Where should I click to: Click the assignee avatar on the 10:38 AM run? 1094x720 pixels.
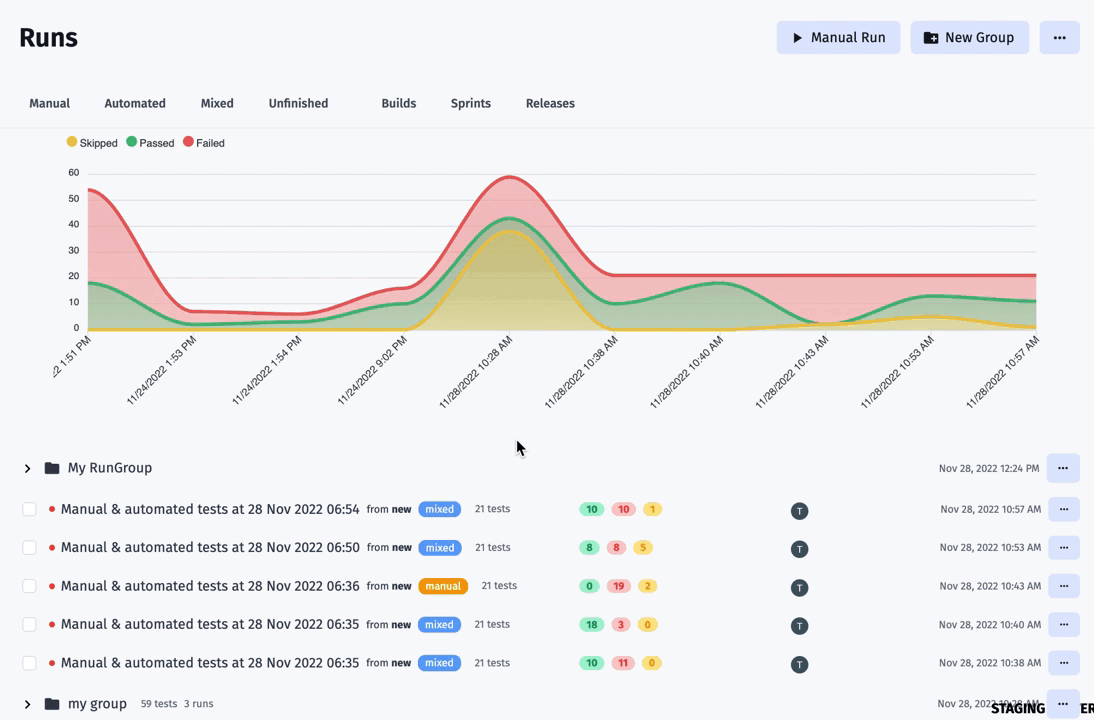click(x=800, y=664)
